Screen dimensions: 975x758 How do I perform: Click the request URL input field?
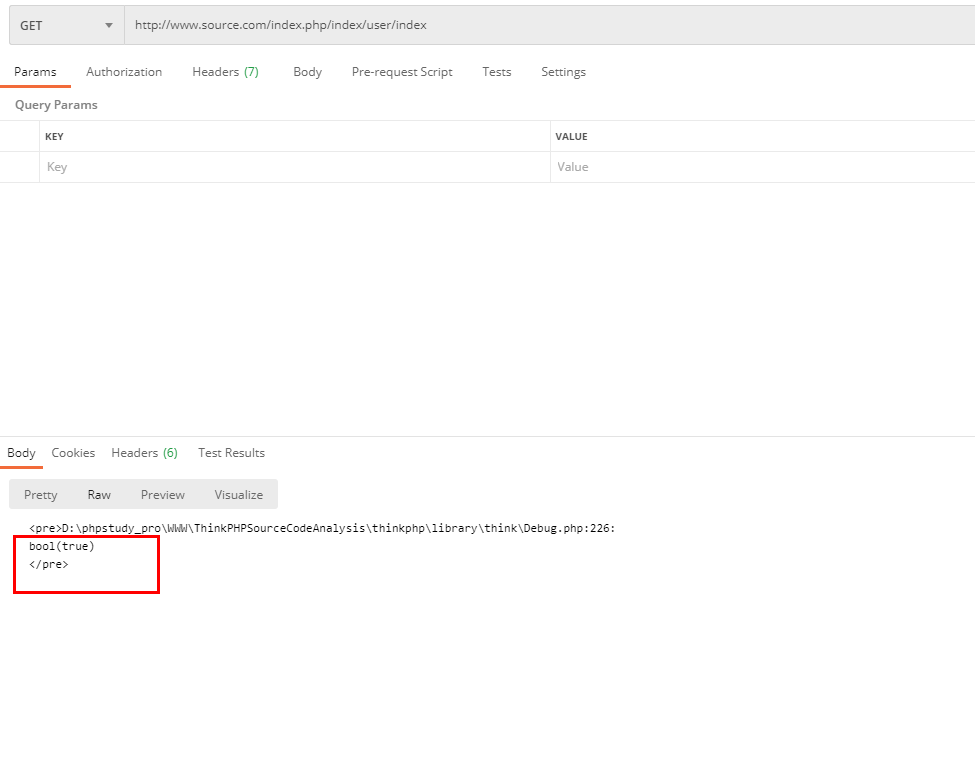[x=550, y=25]
